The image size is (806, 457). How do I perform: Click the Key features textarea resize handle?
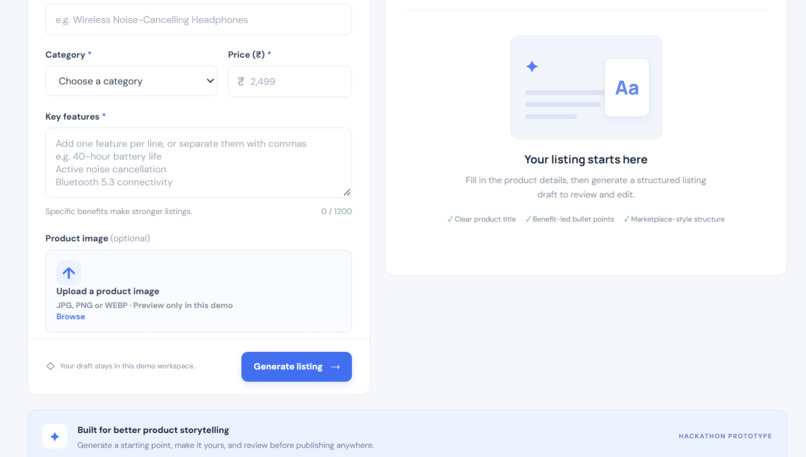(x=347, y=192)
